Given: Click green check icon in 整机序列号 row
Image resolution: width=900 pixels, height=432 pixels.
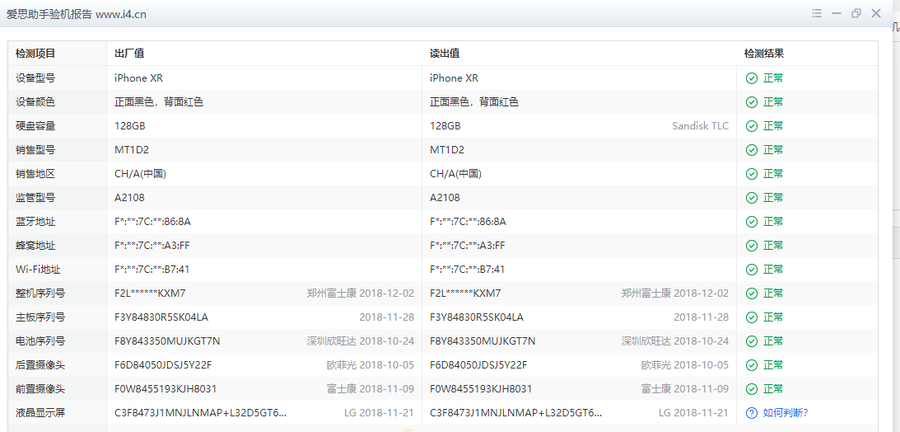Looking at the screenshot, I should 751,293.
